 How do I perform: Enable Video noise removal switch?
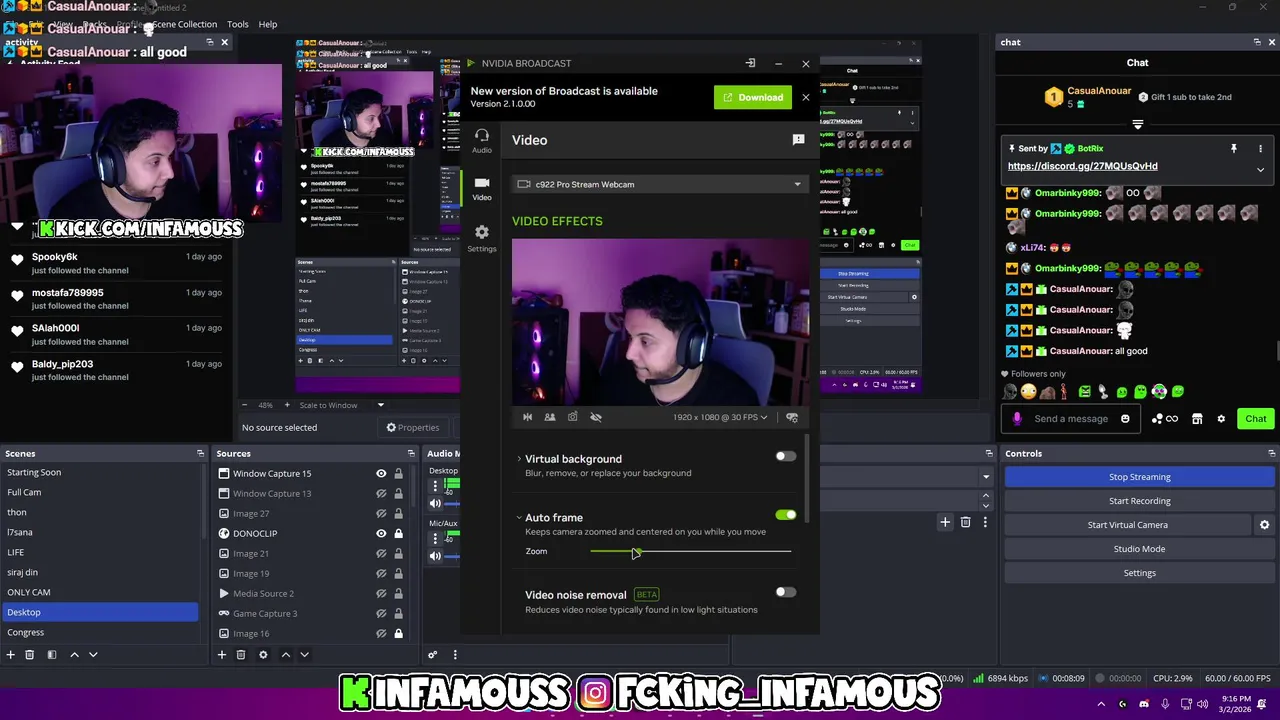(786, 592)
